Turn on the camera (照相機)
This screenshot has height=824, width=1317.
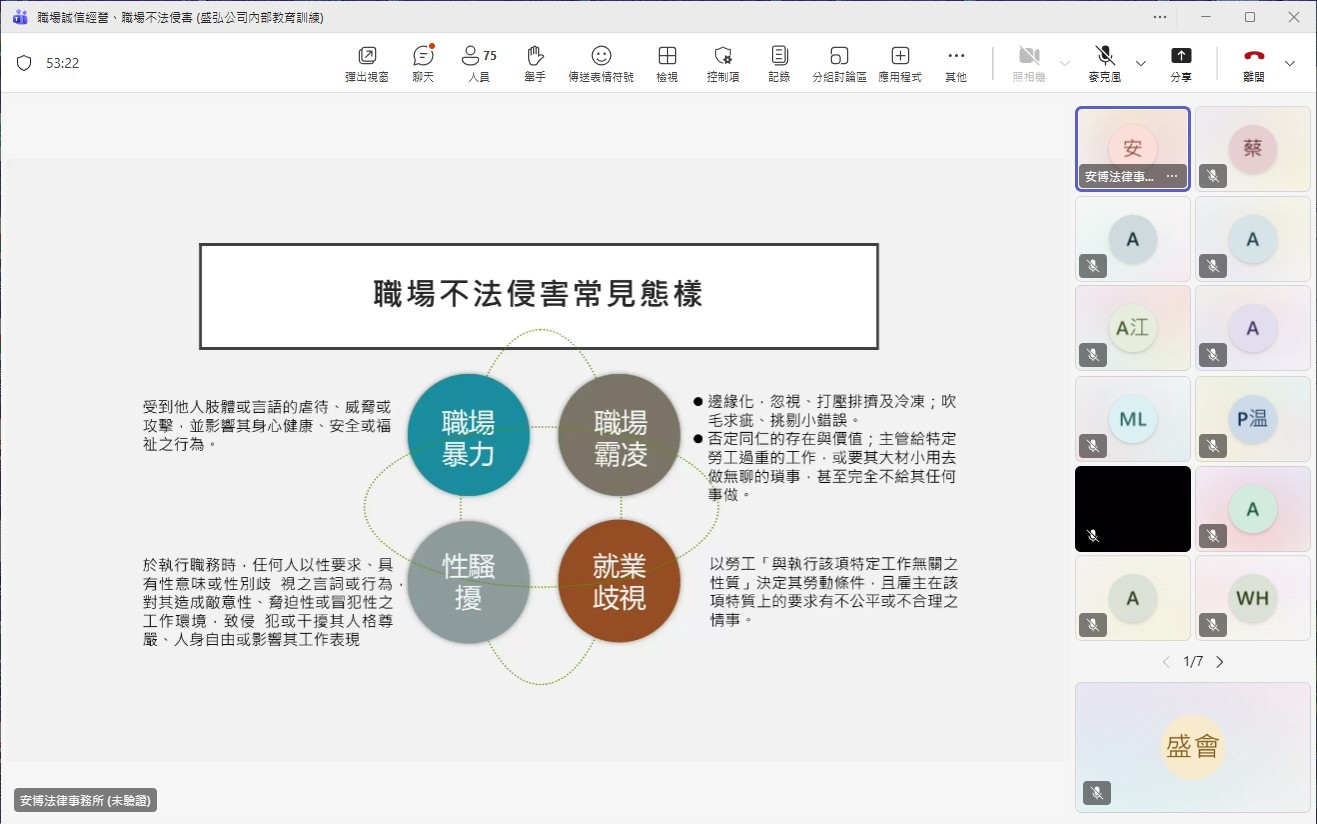(1029, 63)
